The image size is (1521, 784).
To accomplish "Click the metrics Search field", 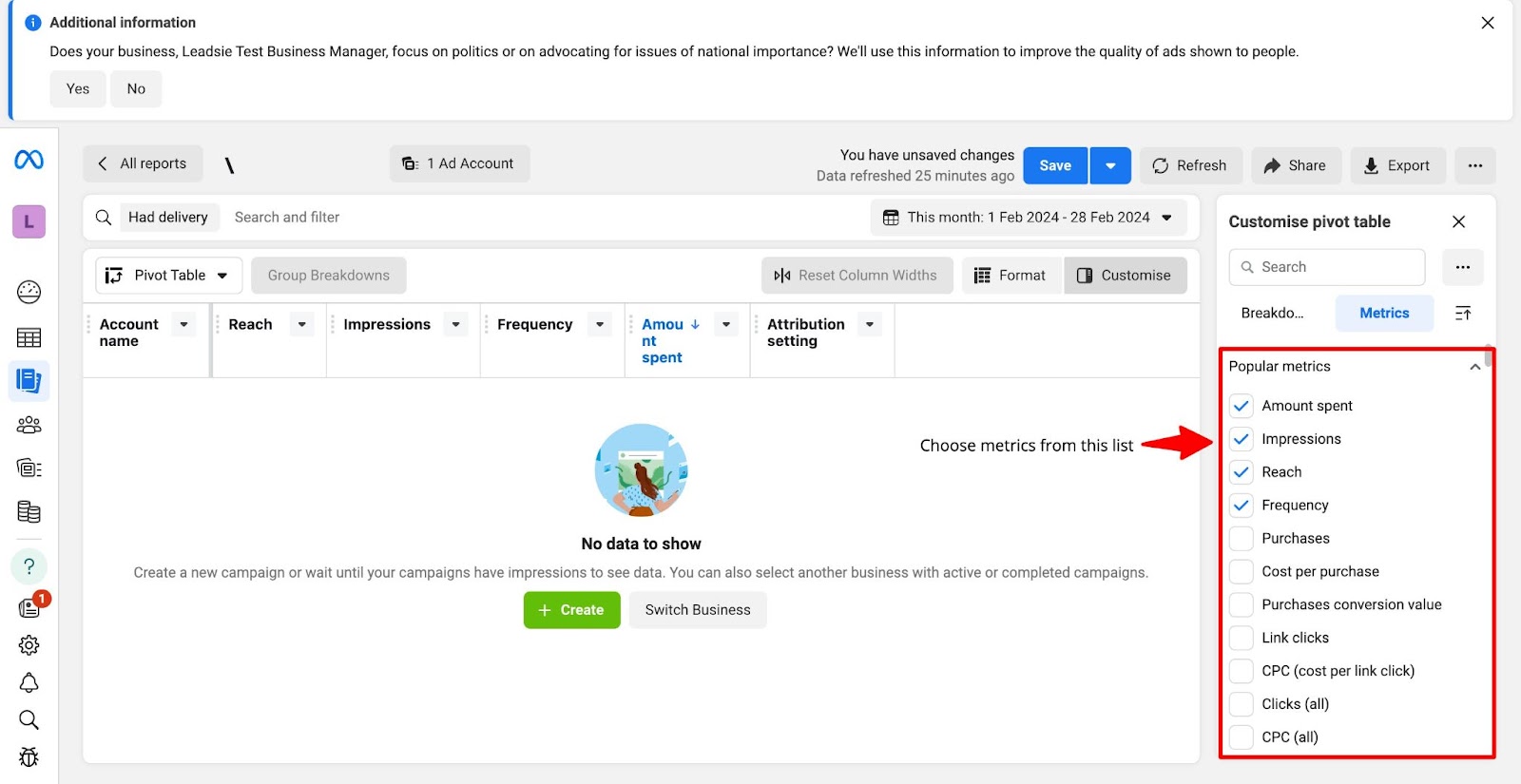I will point(1327,267).
